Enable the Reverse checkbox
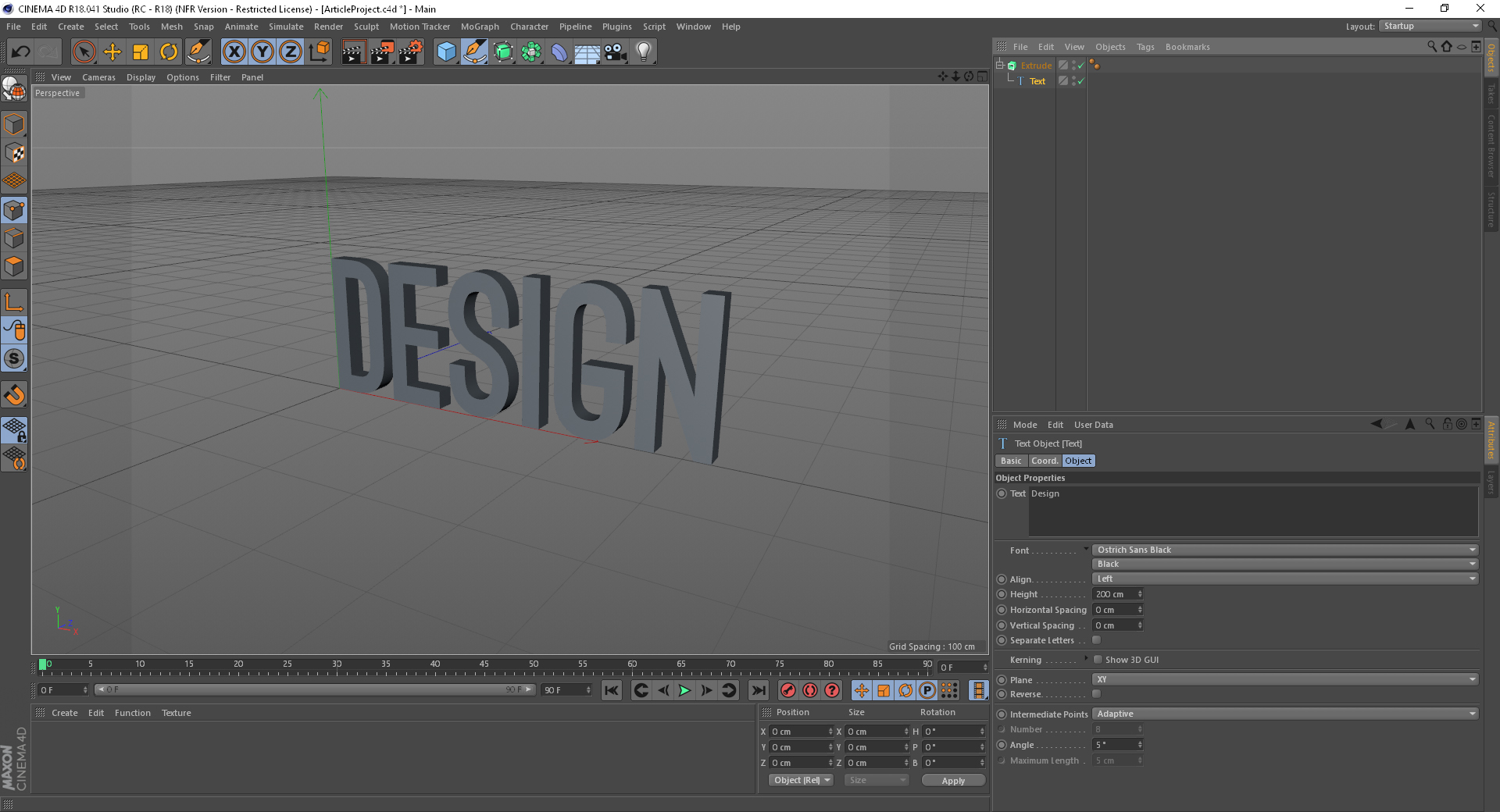Image resolution: width=1500 pixels, height=812 pixels. [1097, 694]
